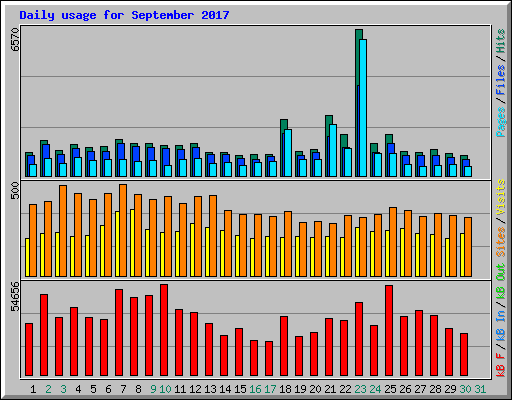The image size is (512, 400).
Task: Click day 4 on the x-axis
Action: coord(78,389)
